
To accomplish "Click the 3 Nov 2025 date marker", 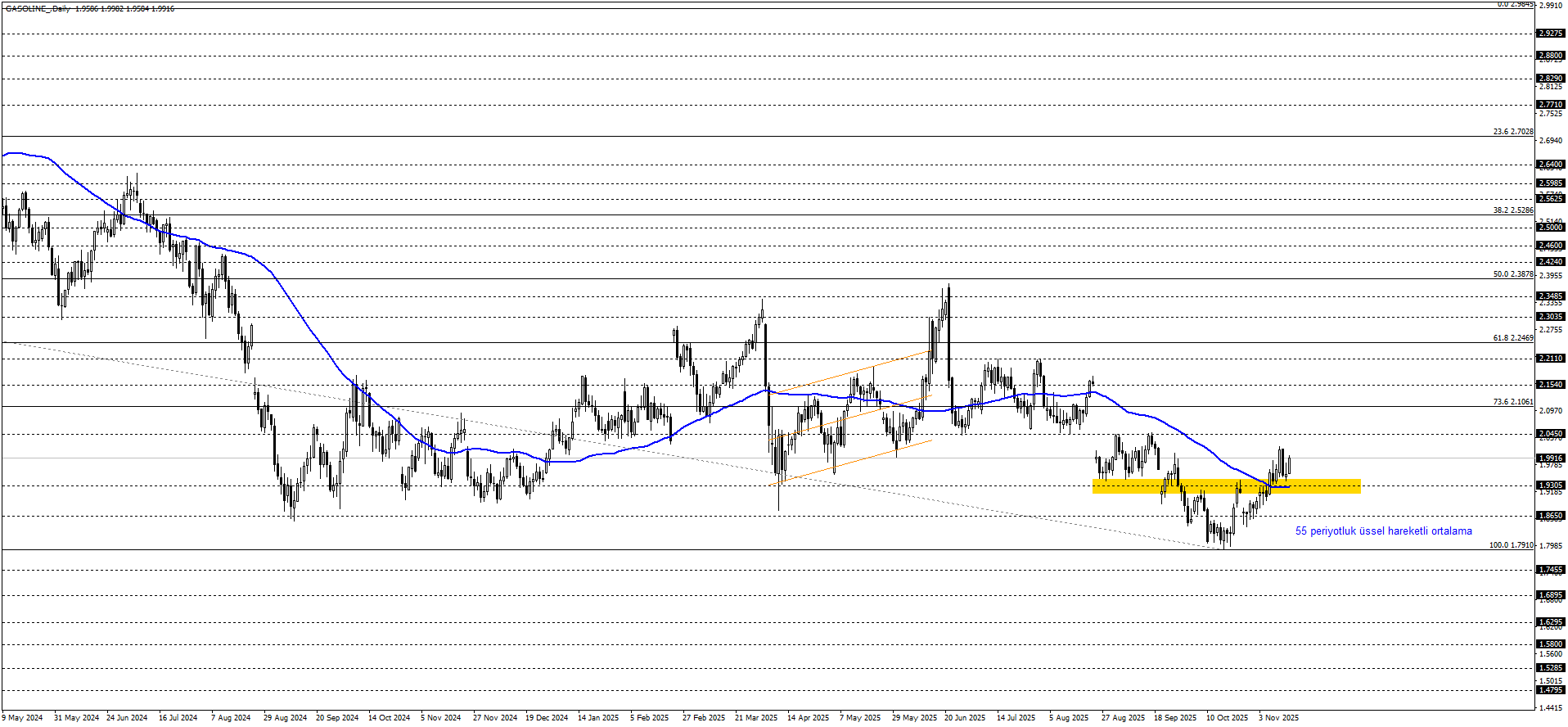I will coord(1278,718).
